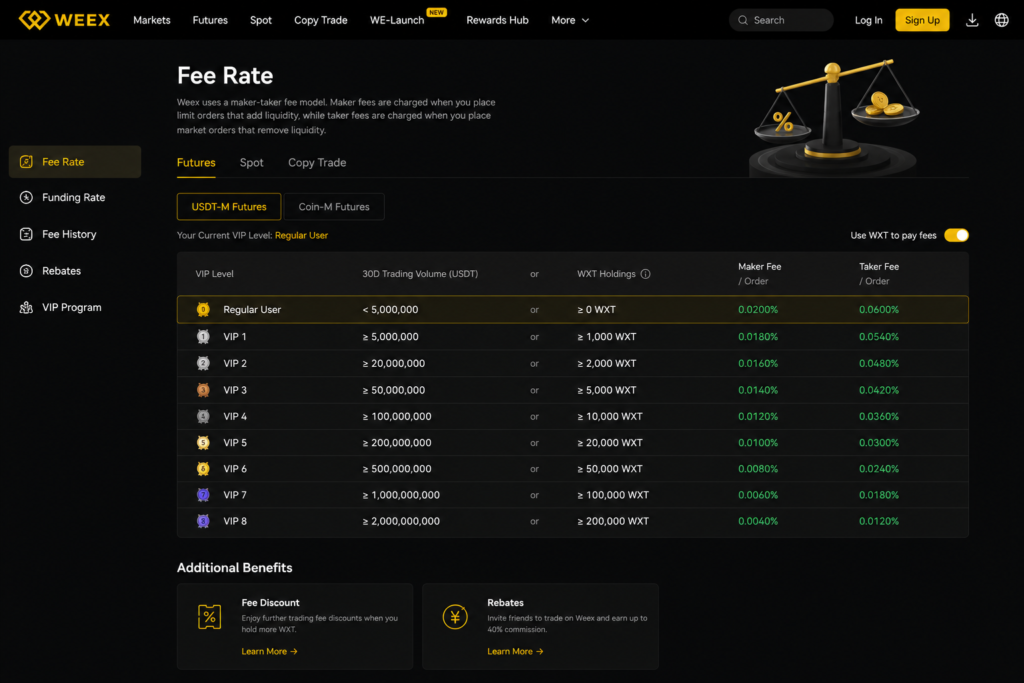This screenshot has width=1024, height=683.
Task: Click the Funding Rate sidebar icon
Action: 26,197
